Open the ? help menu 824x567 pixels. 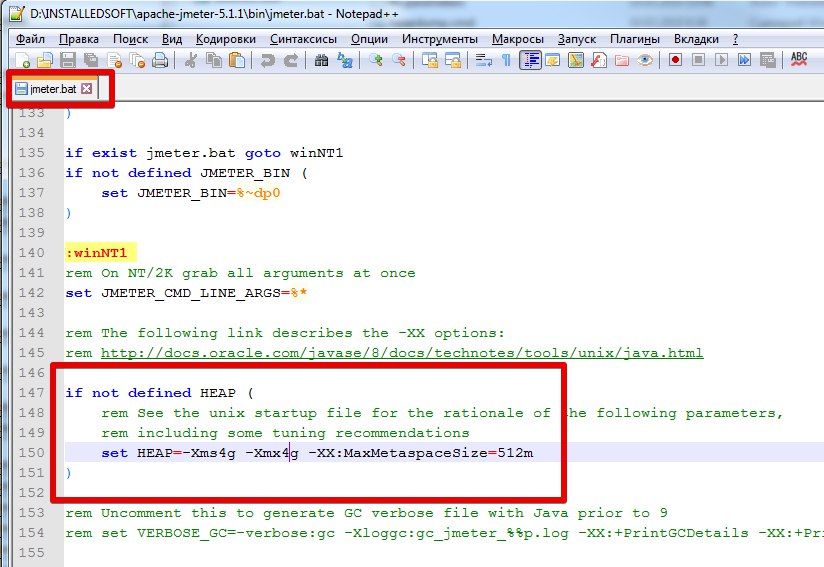point(735,39)
